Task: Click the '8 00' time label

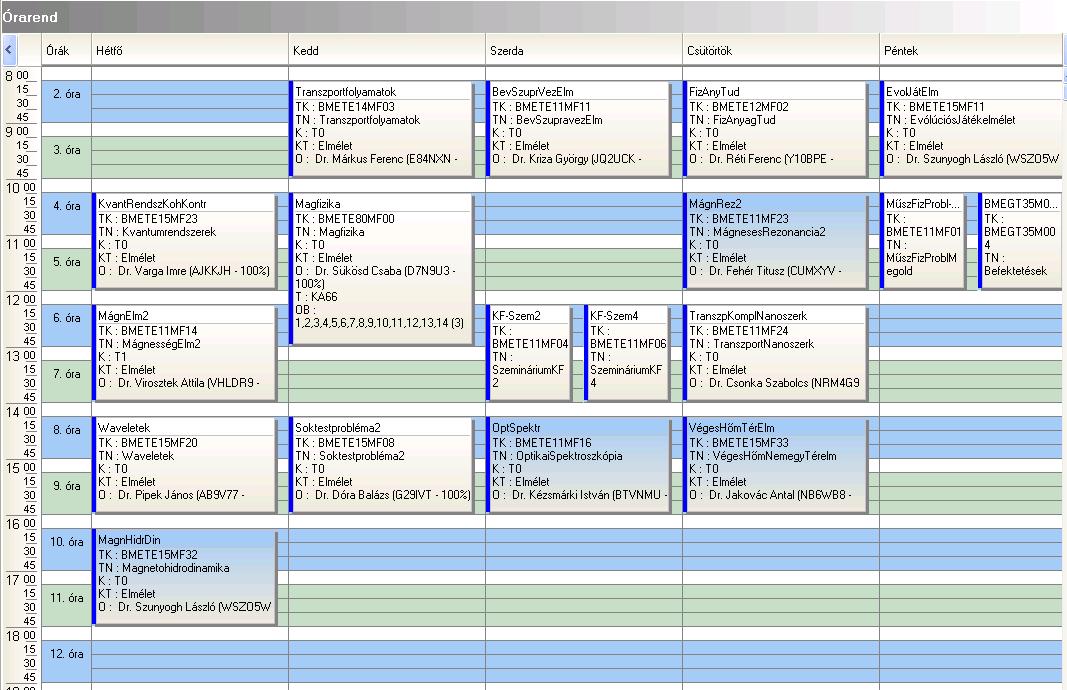Action: pyautogui.click(x=17, y=76)
